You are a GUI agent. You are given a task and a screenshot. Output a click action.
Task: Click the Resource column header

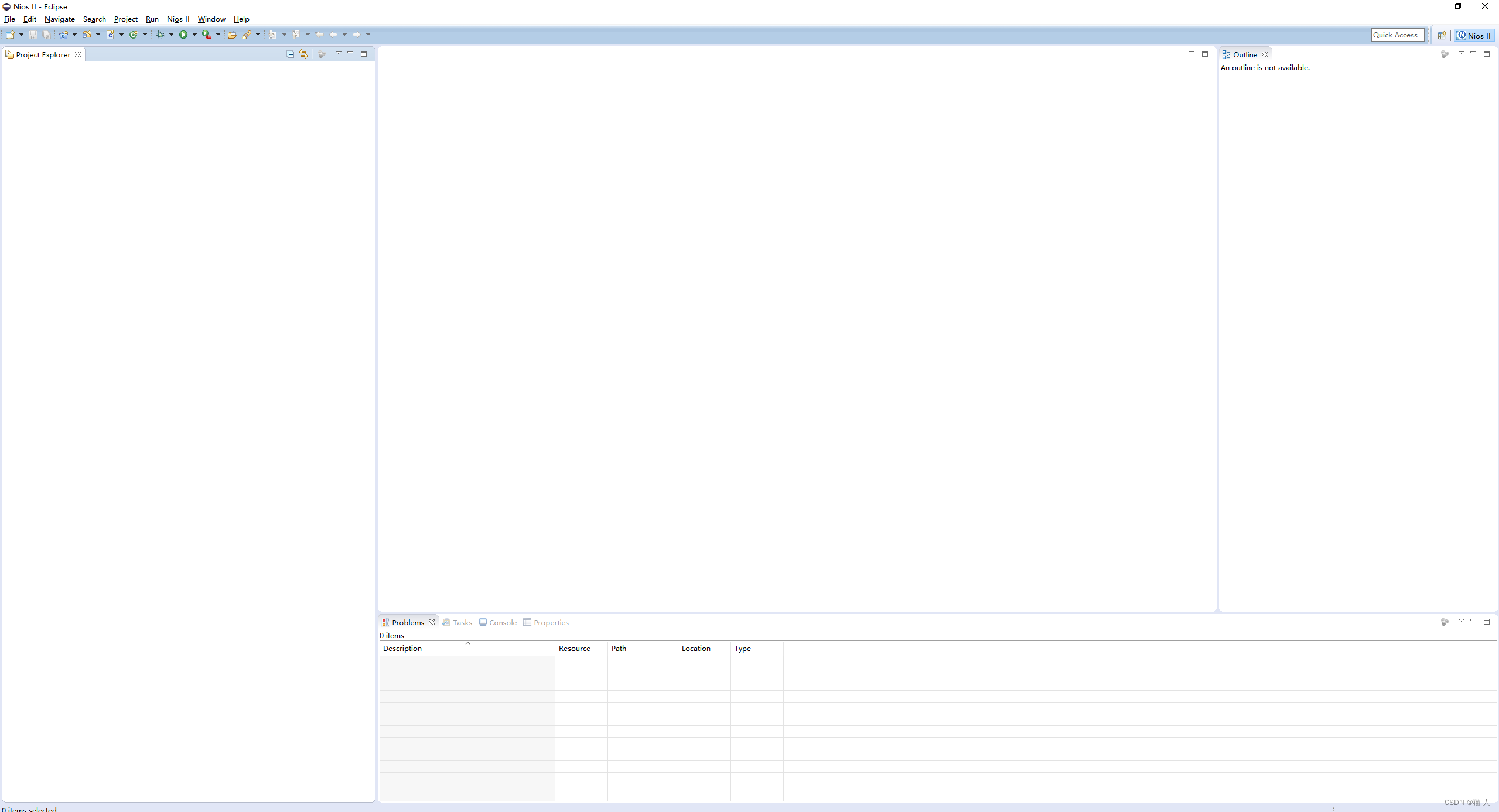click(574, 648)
